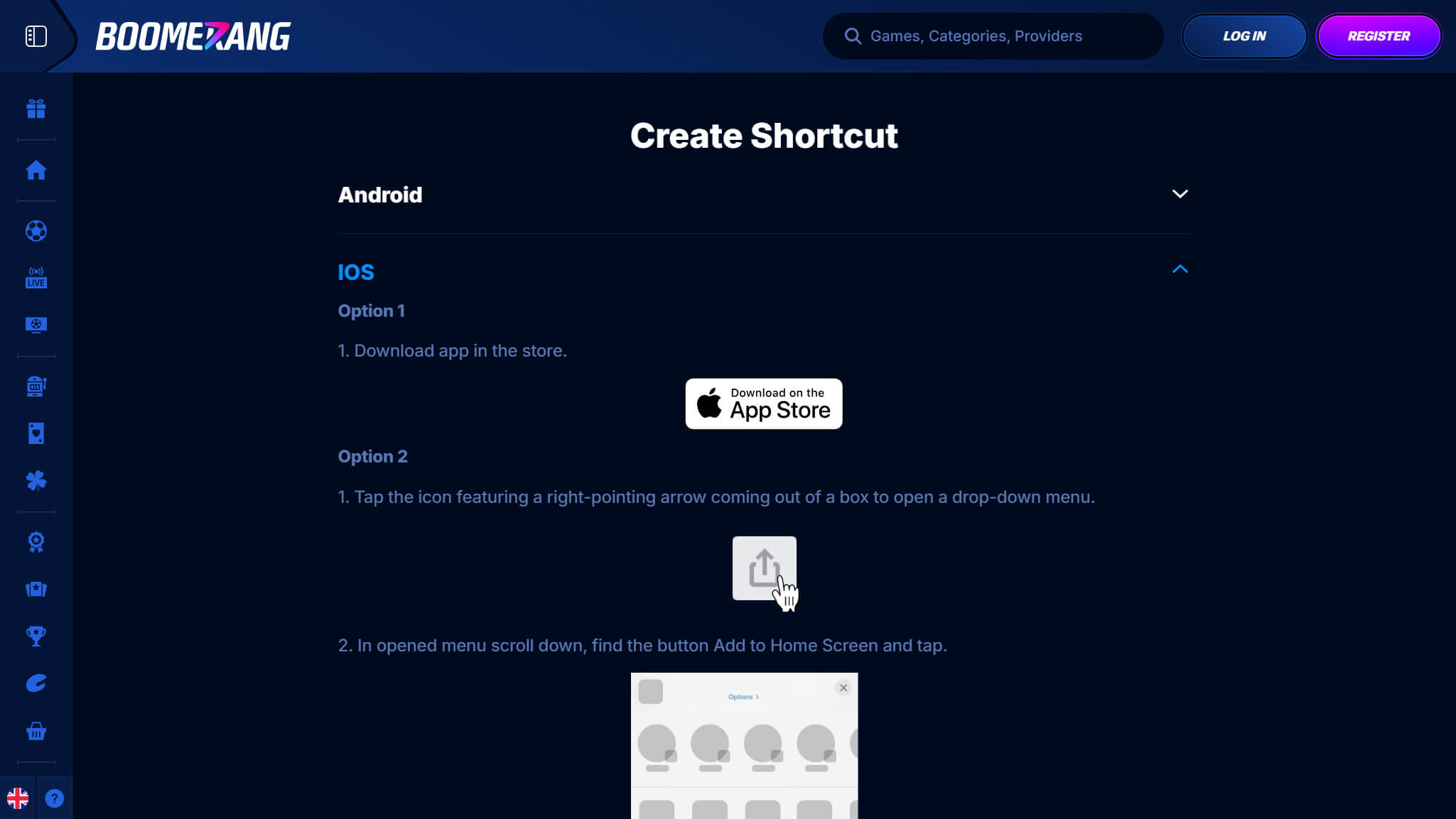Click the trophy/tournaments icon in sidebar

pos(36,636)
